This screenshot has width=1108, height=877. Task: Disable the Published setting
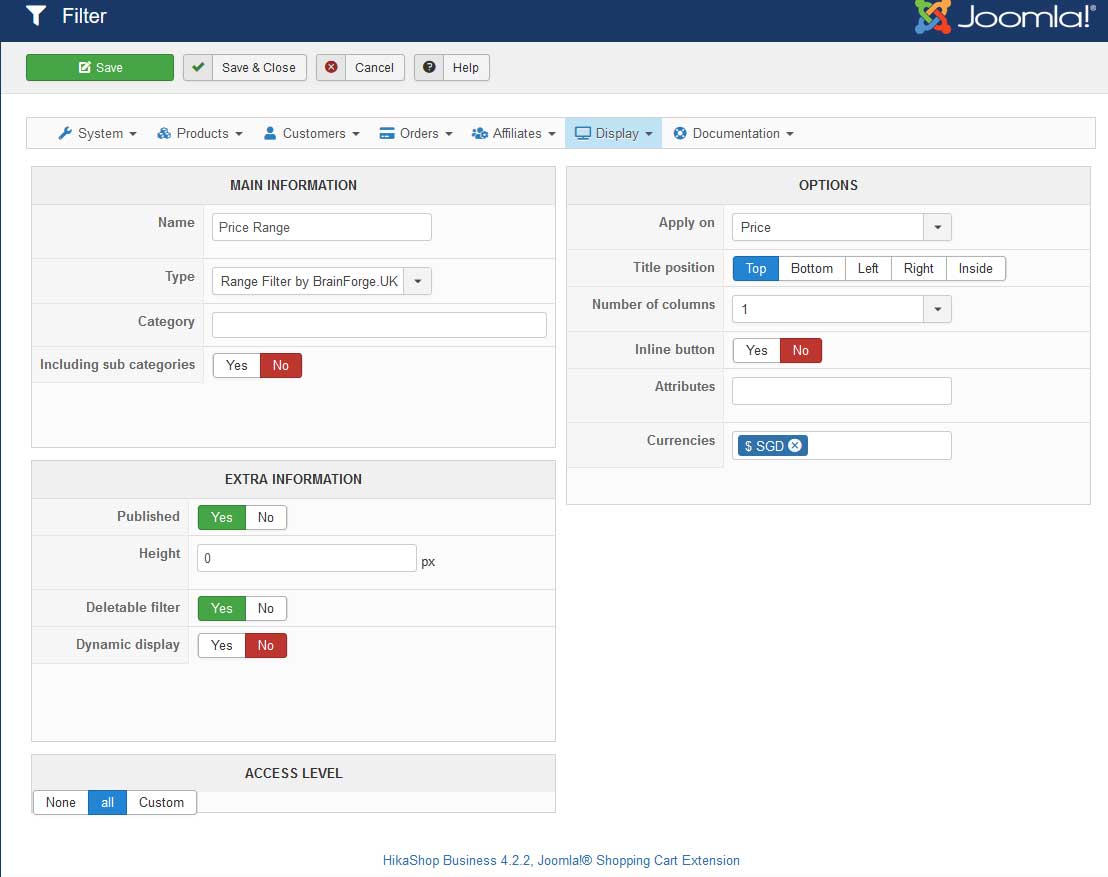[x=265, y=517]
